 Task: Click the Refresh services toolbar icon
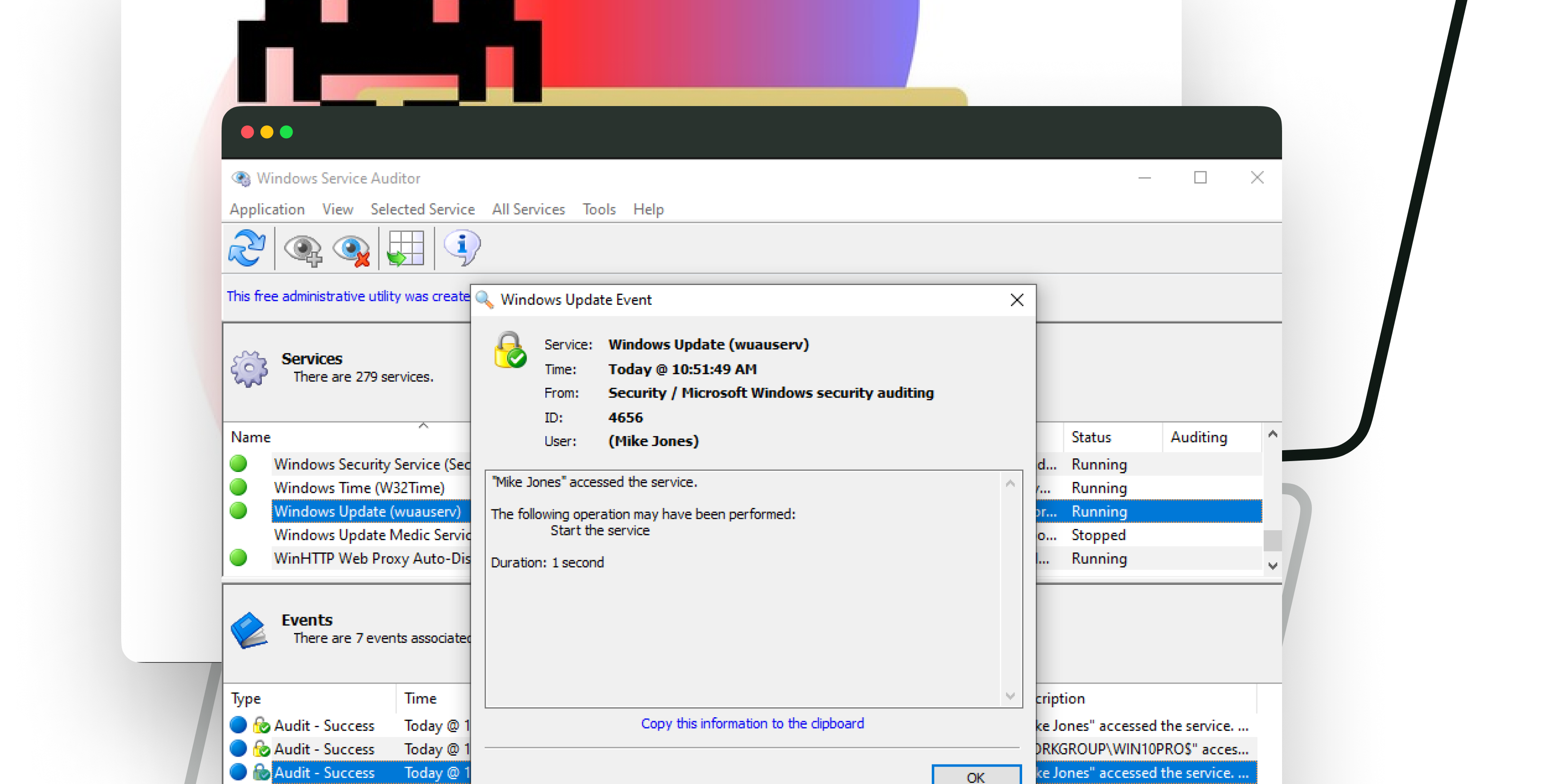(247, 249)
